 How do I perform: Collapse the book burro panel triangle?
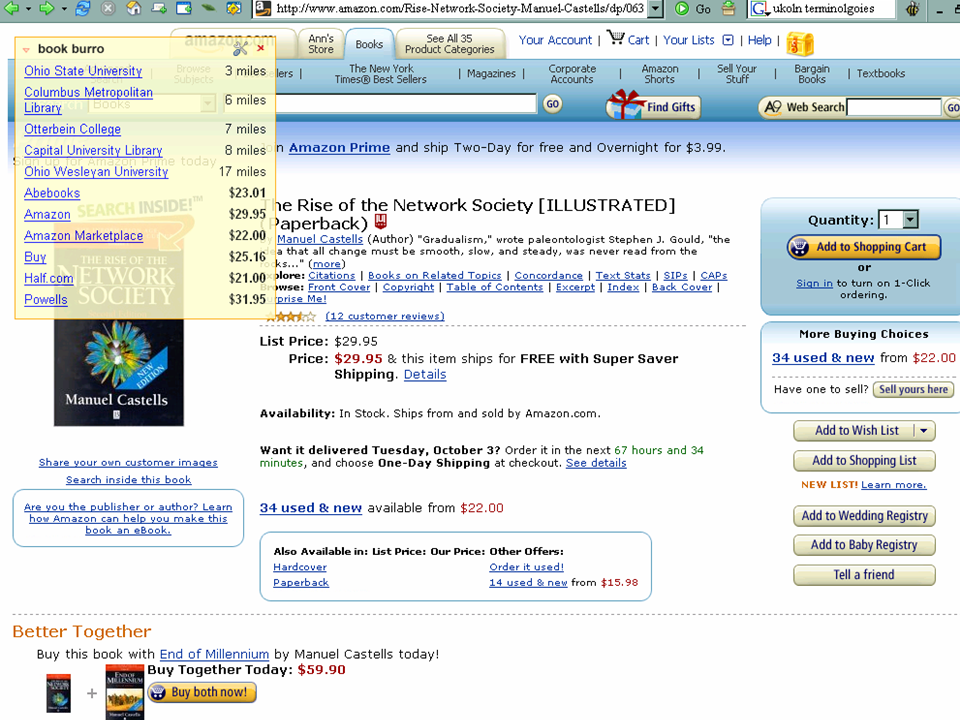[x=26, y=50]
